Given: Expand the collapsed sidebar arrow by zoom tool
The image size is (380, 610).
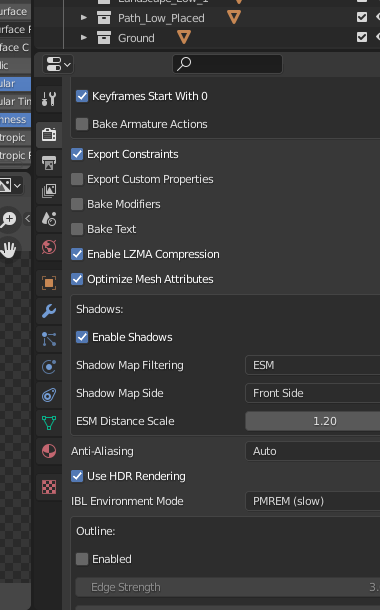Looking at the screenshot, I should click(27, 219).
